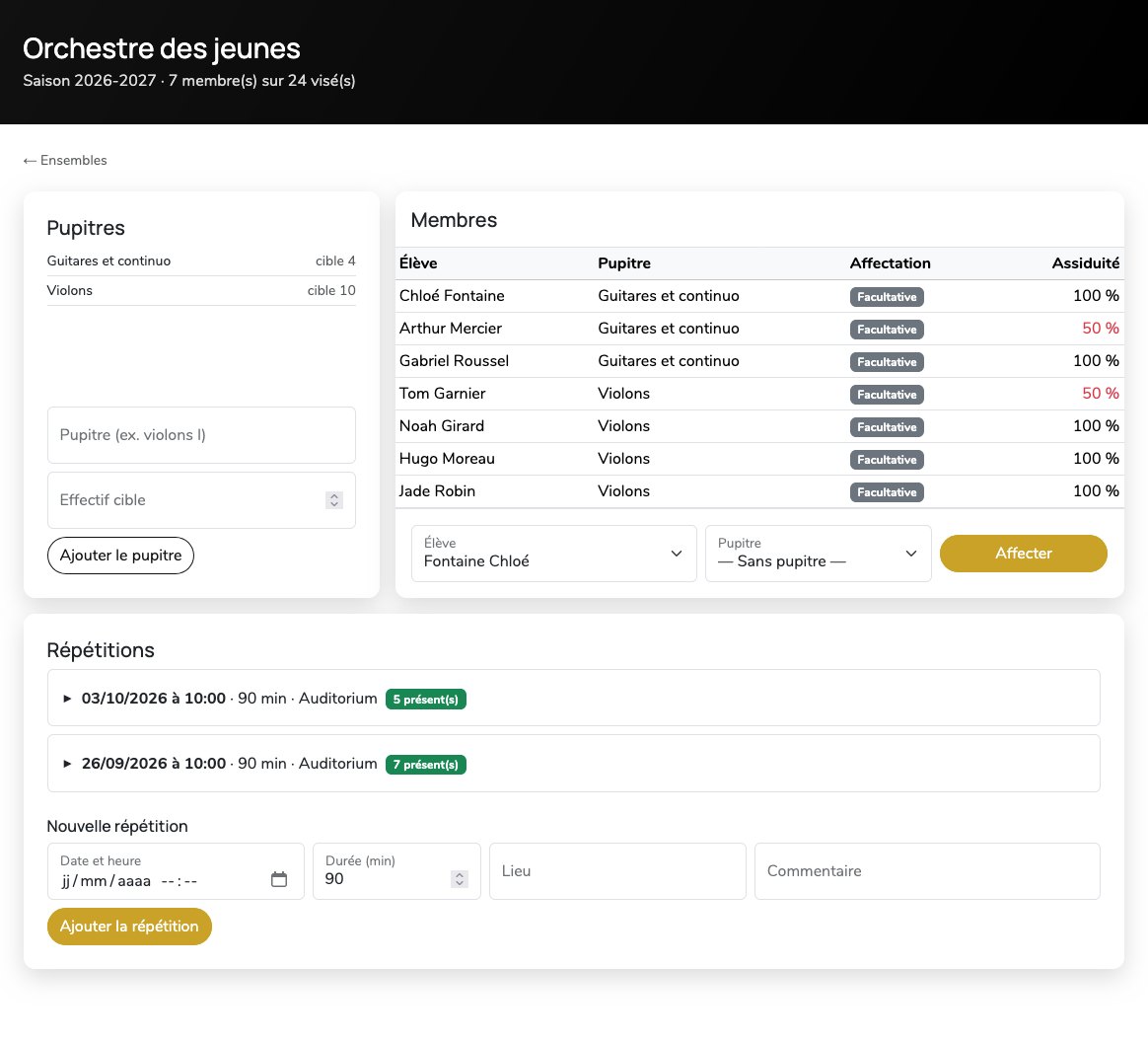The height and width of the screenshot is (1040, 1148).
Task: Expand the 03/10/2026 rehearsal
Action: [x=573, y=698]
